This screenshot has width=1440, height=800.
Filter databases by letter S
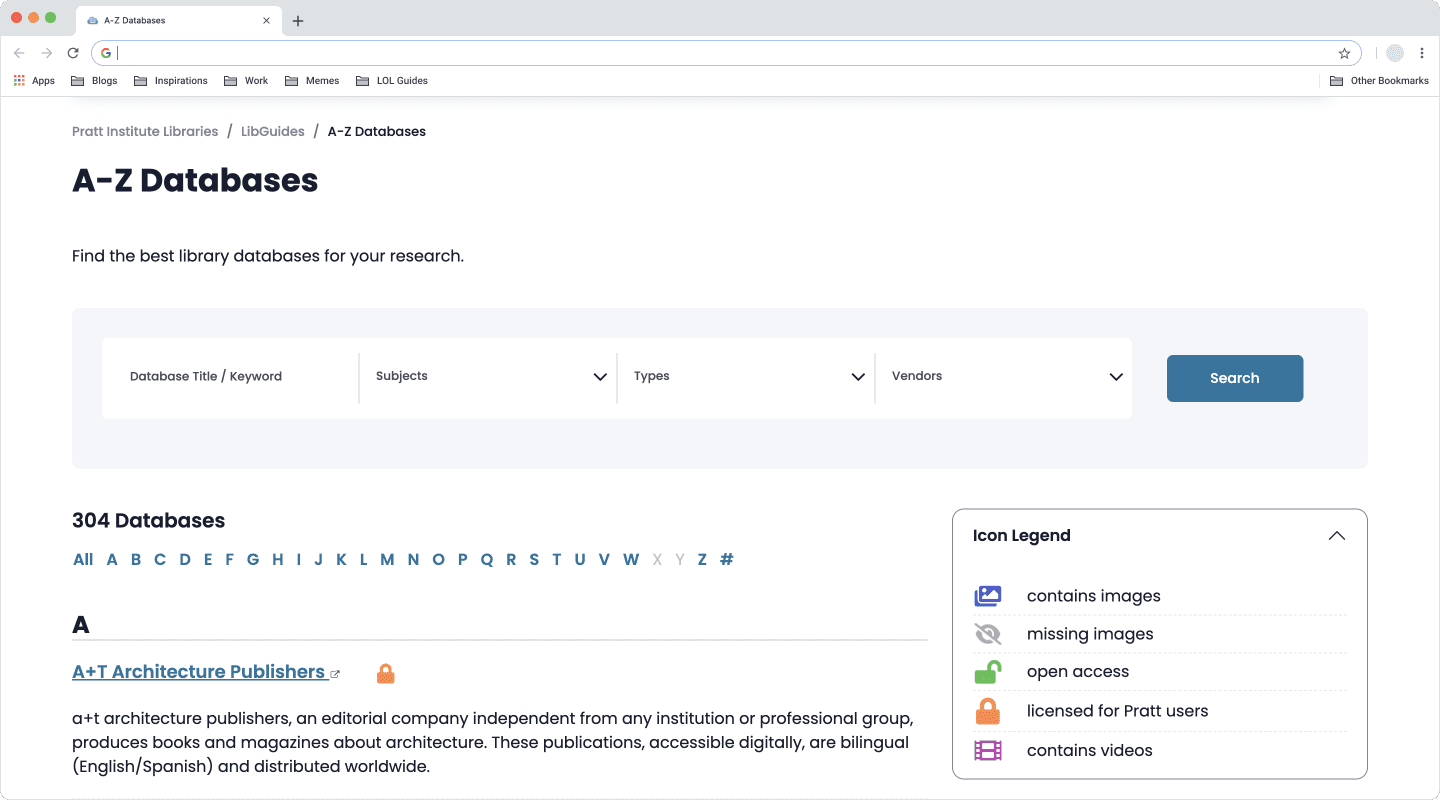tap(534, 559)
